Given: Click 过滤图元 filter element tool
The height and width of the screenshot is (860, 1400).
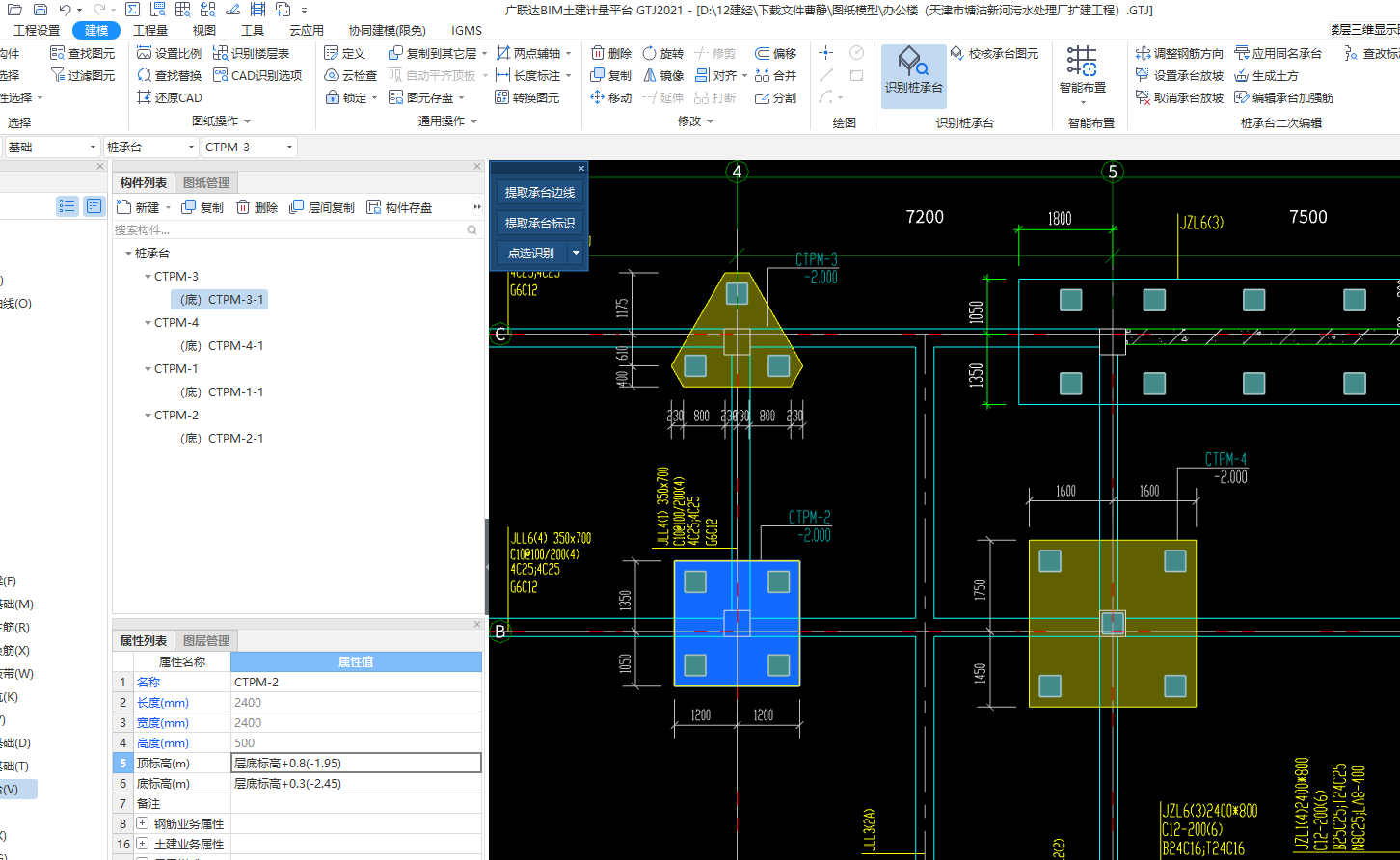Looking at the screenshot, I should tap(82, 75).
